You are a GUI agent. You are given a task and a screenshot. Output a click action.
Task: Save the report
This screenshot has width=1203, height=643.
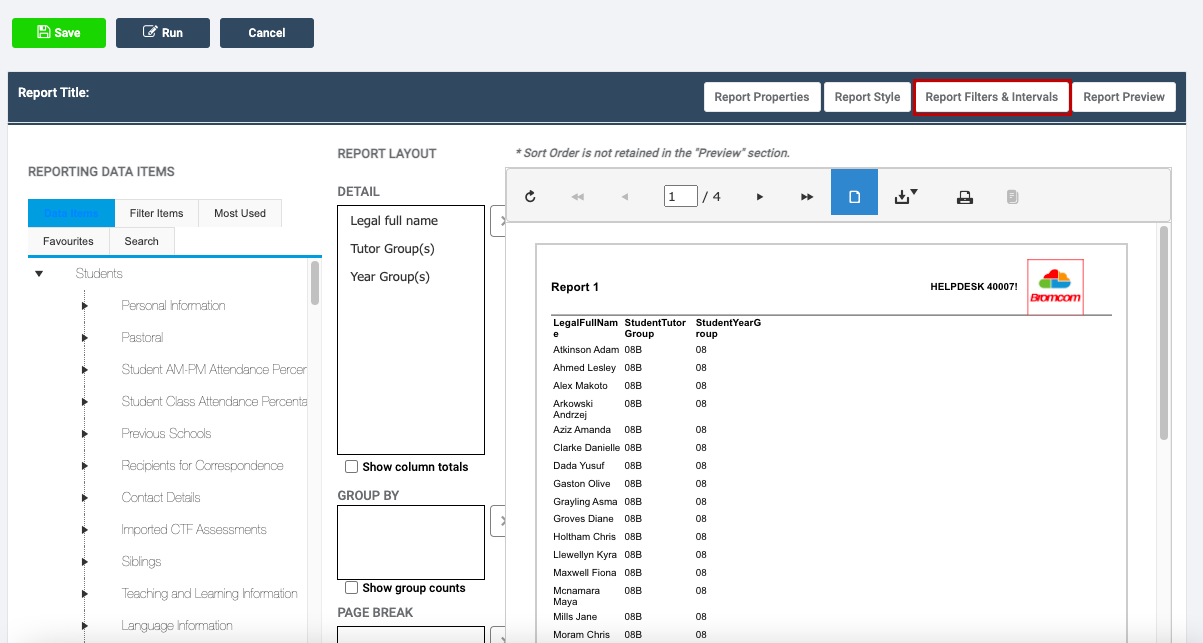click(x=58, y=32)
